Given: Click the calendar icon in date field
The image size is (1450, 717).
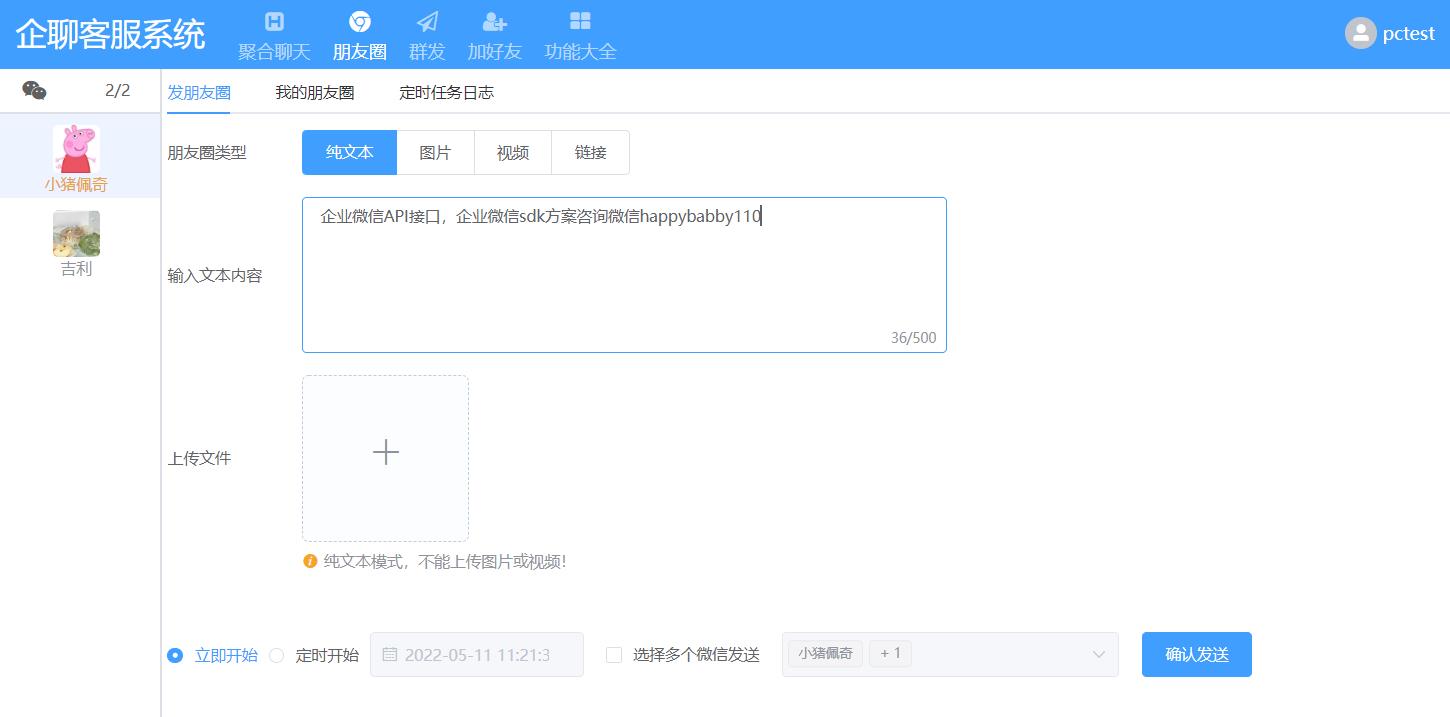Looking at the screenshot, I should pos(390,655).
